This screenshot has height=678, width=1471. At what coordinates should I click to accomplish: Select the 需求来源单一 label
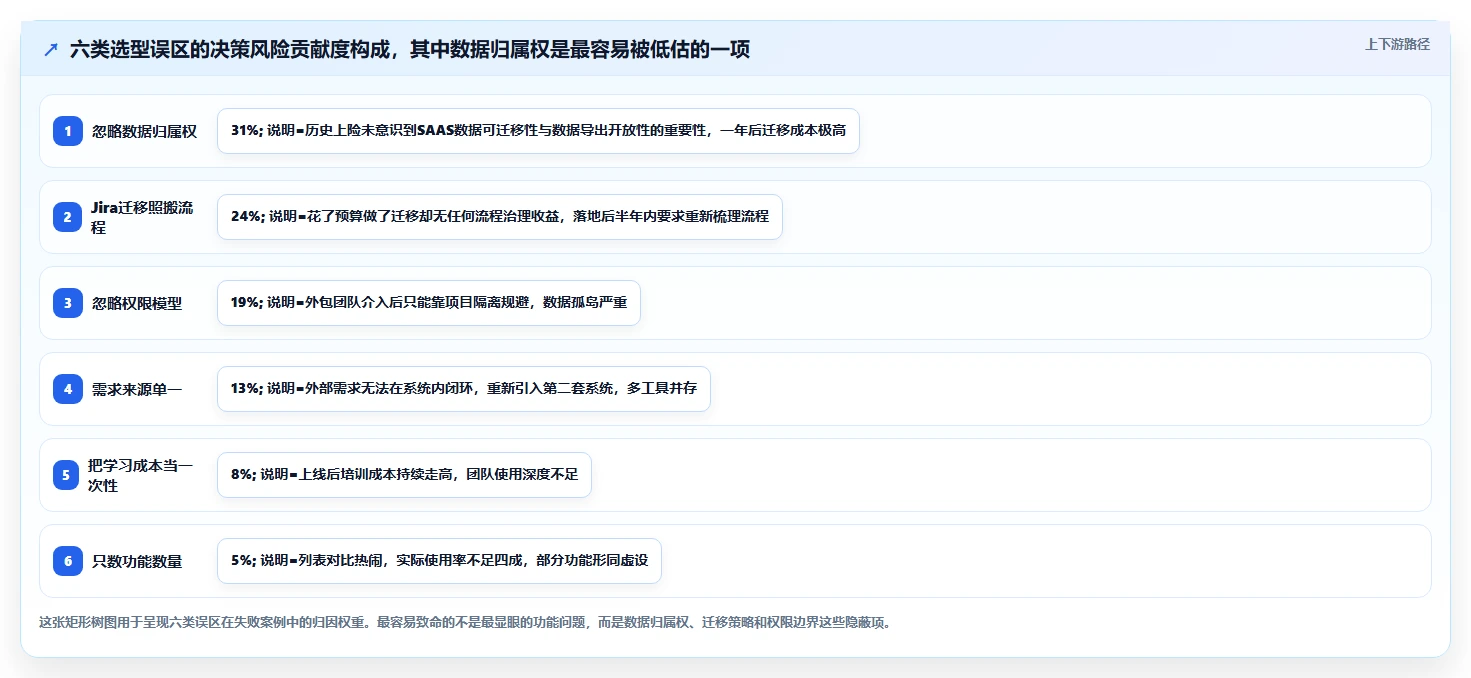[137, 389]
